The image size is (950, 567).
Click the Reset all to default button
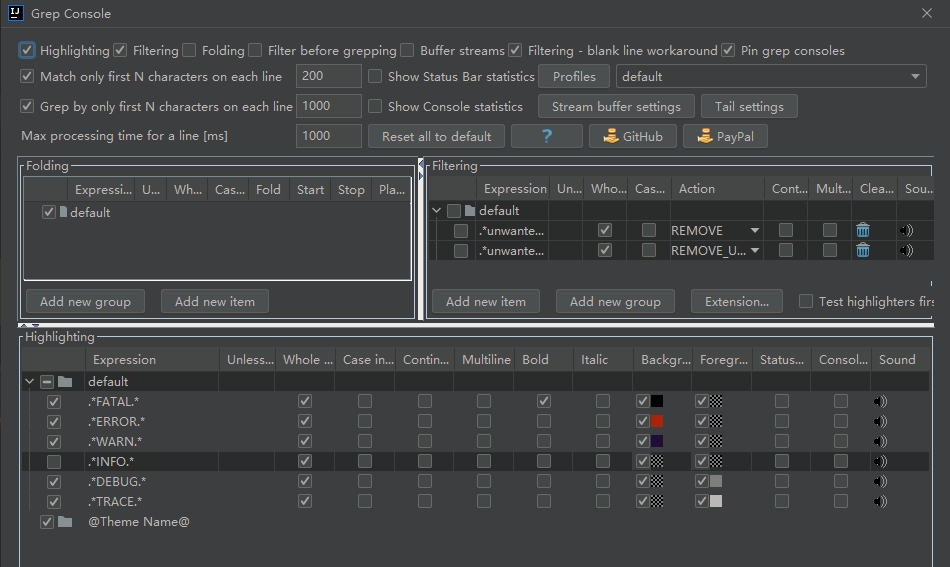[x=436, y=136]
